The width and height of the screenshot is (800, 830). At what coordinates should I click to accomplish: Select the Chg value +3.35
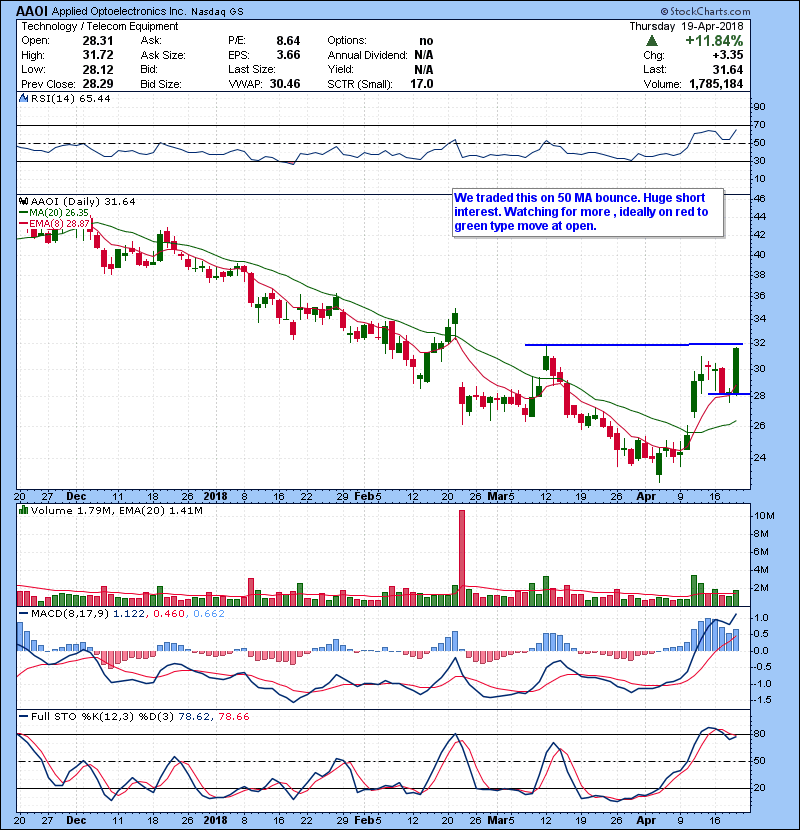[727, 55]
